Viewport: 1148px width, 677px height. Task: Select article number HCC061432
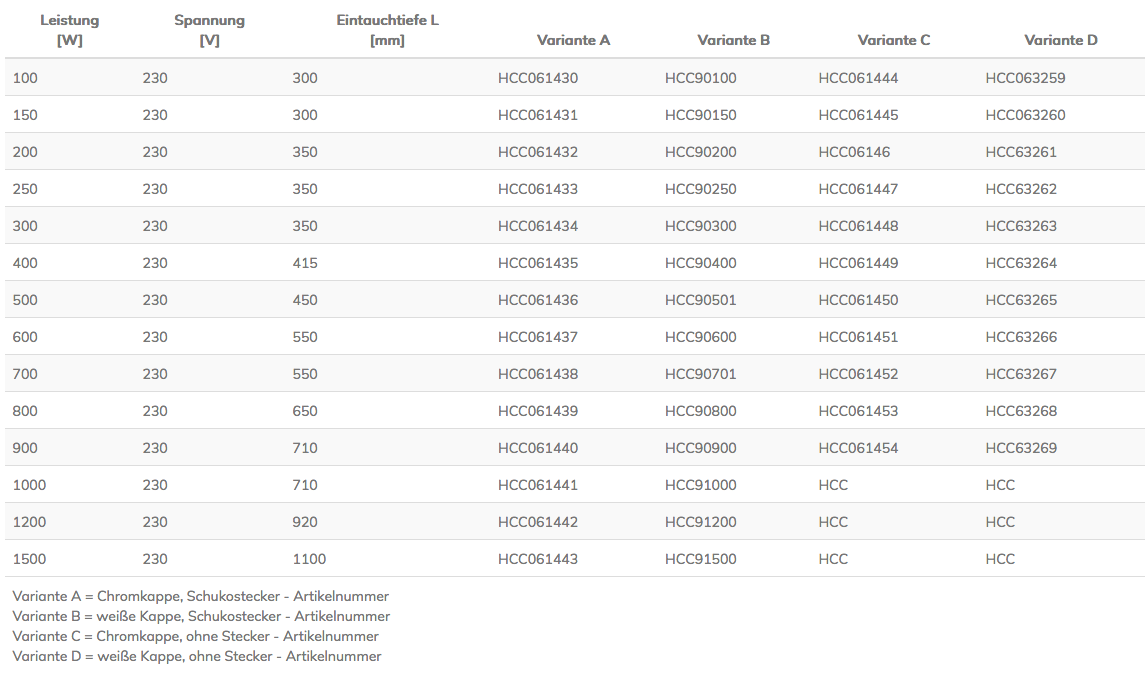tap(538, 152)
